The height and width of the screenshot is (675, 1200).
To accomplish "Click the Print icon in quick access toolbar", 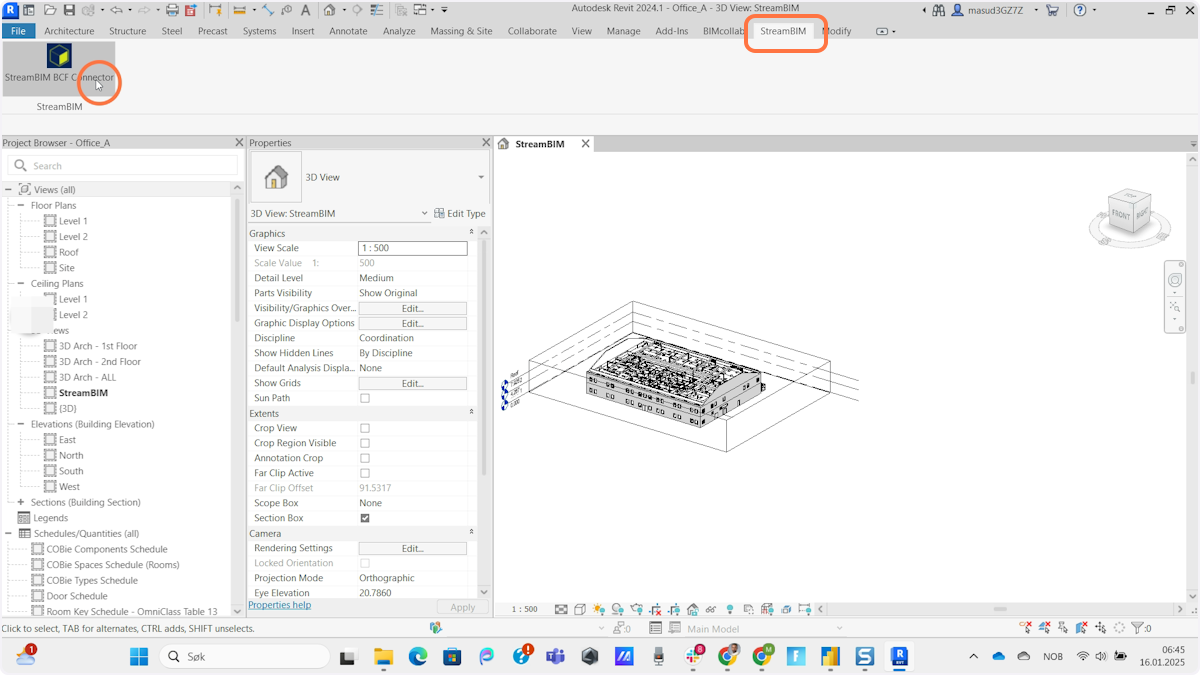I will [172, 10].
